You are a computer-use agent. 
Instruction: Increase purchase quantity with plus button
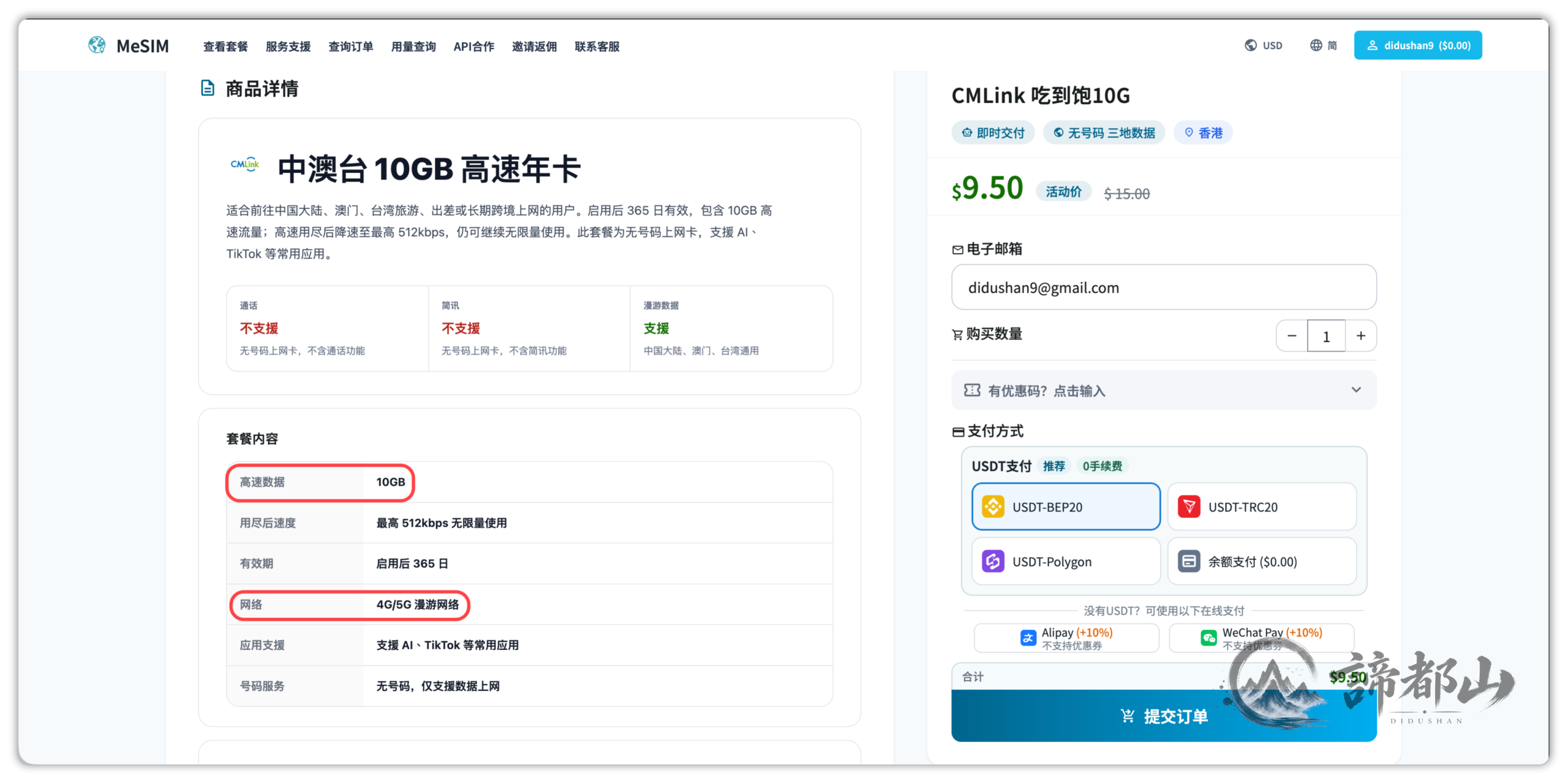[x=1360, y=336]
